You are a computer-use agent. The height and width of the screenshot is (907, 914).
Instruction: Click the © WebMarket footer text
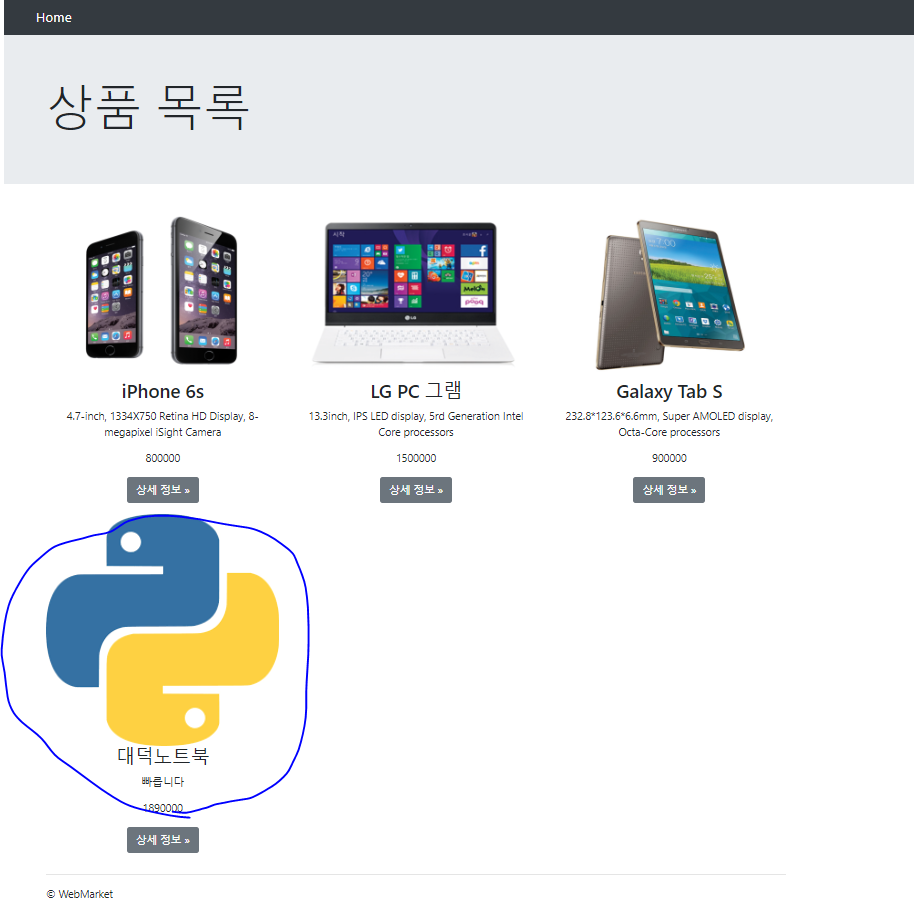coord(80,894)
